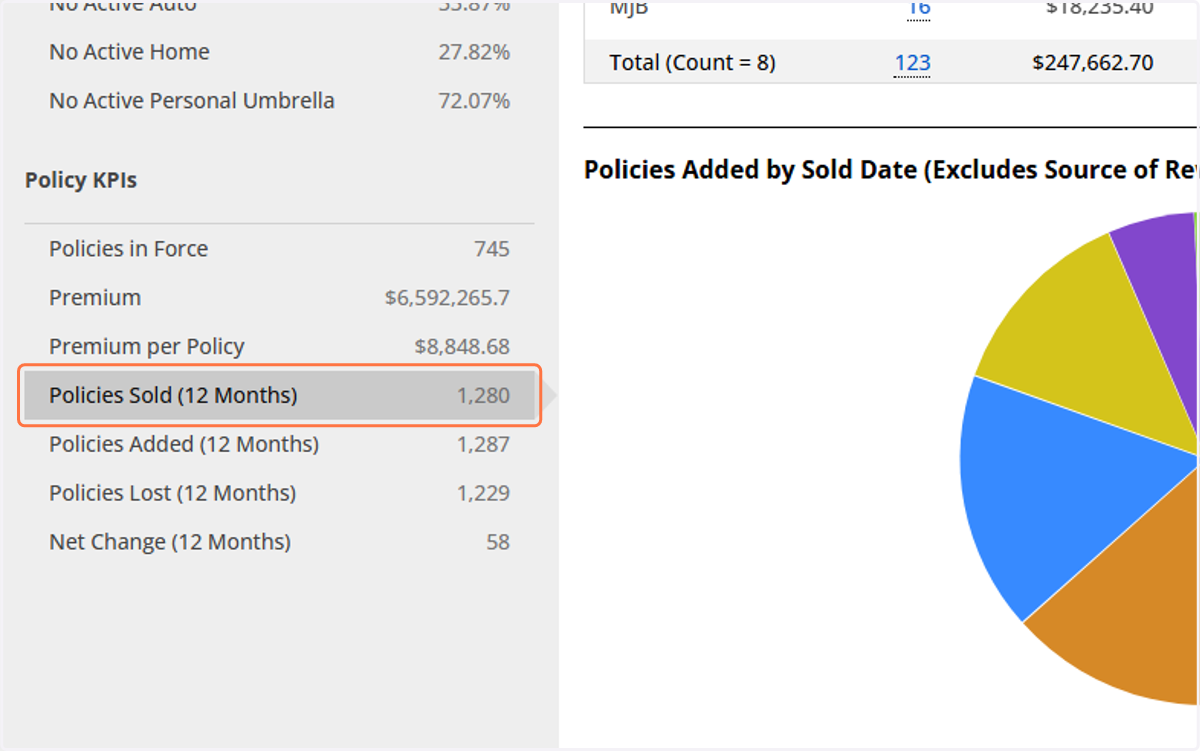Click the Policies in Force value 745

click(492, 249)
